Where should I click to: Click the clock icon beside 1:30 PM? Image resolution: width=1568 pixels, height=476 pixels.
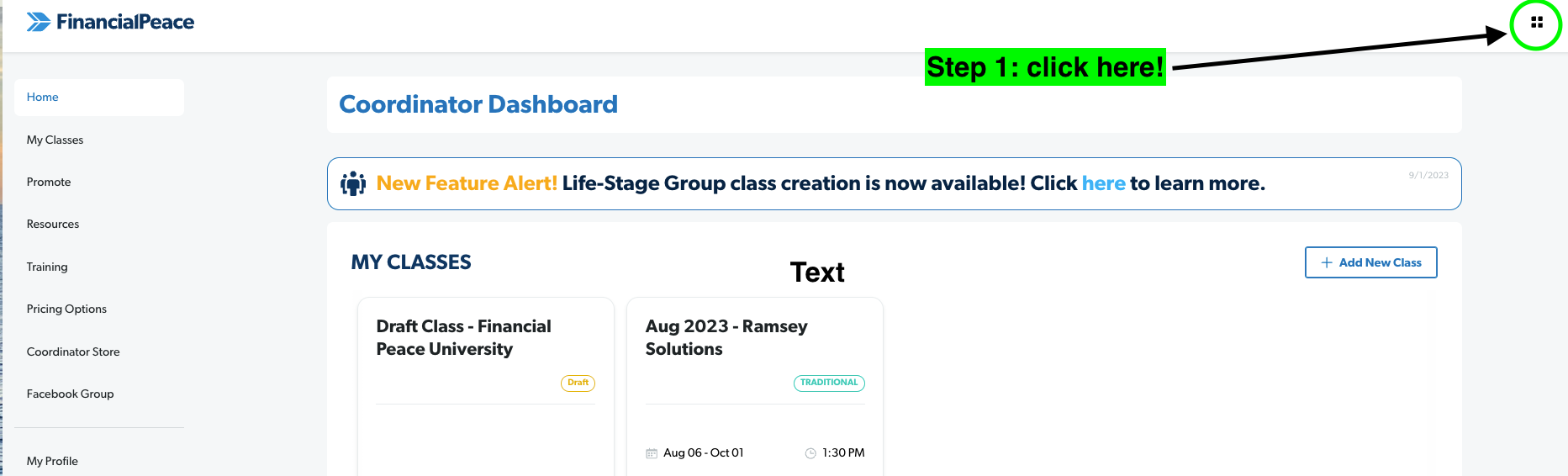click(x=810, y=453)
